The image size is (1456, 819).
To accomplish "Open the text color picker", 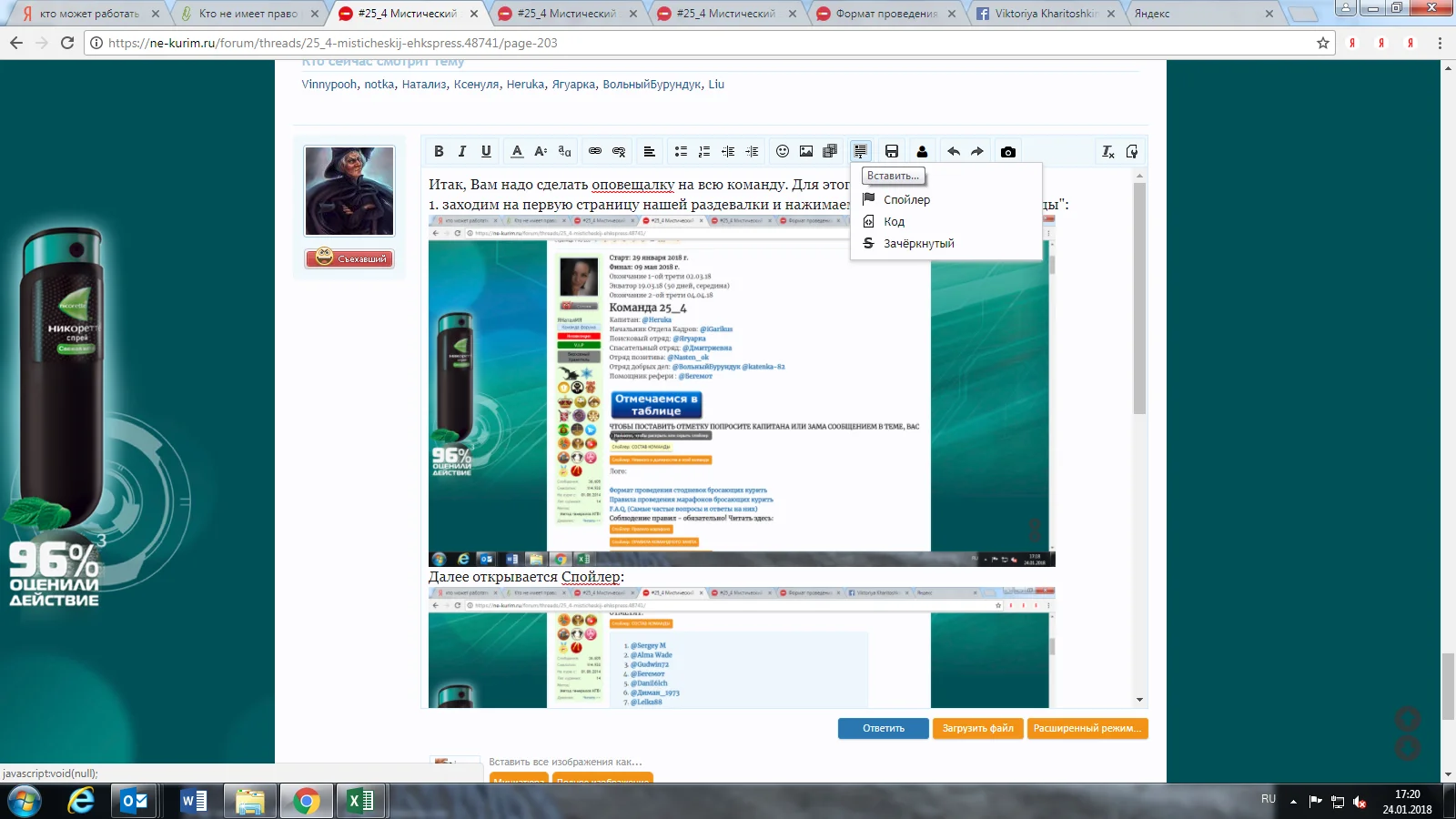I will click(x=517, y=151).
